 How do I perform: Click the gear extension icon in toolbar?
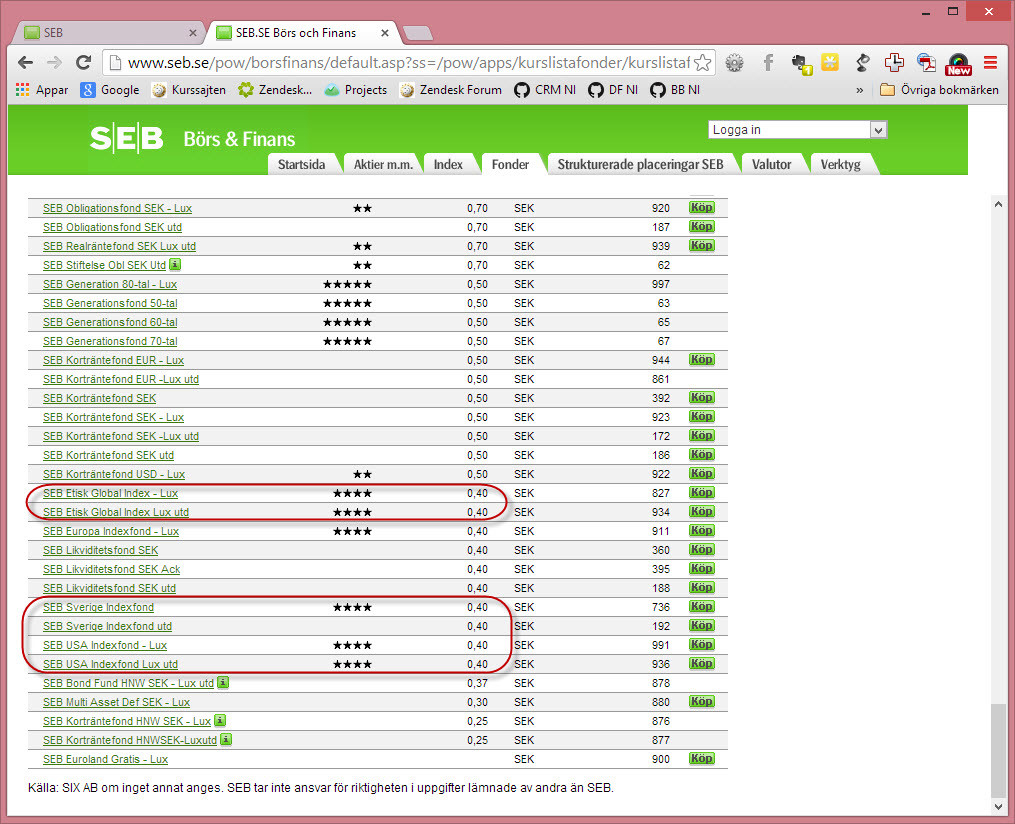point(735,62)
